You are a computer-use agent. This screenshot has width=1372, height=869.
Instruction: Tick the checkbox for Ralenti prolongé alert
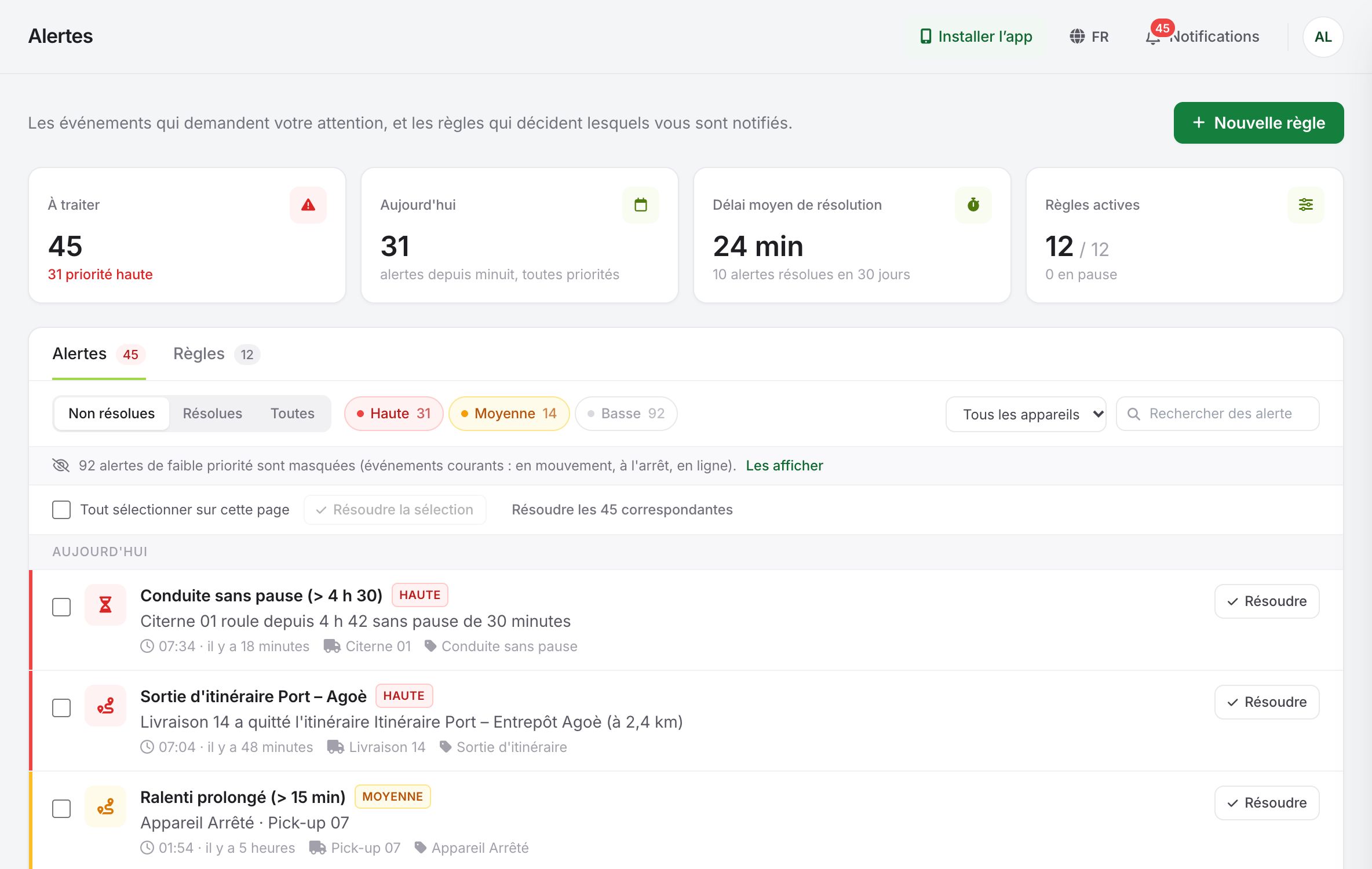[61, 809]
